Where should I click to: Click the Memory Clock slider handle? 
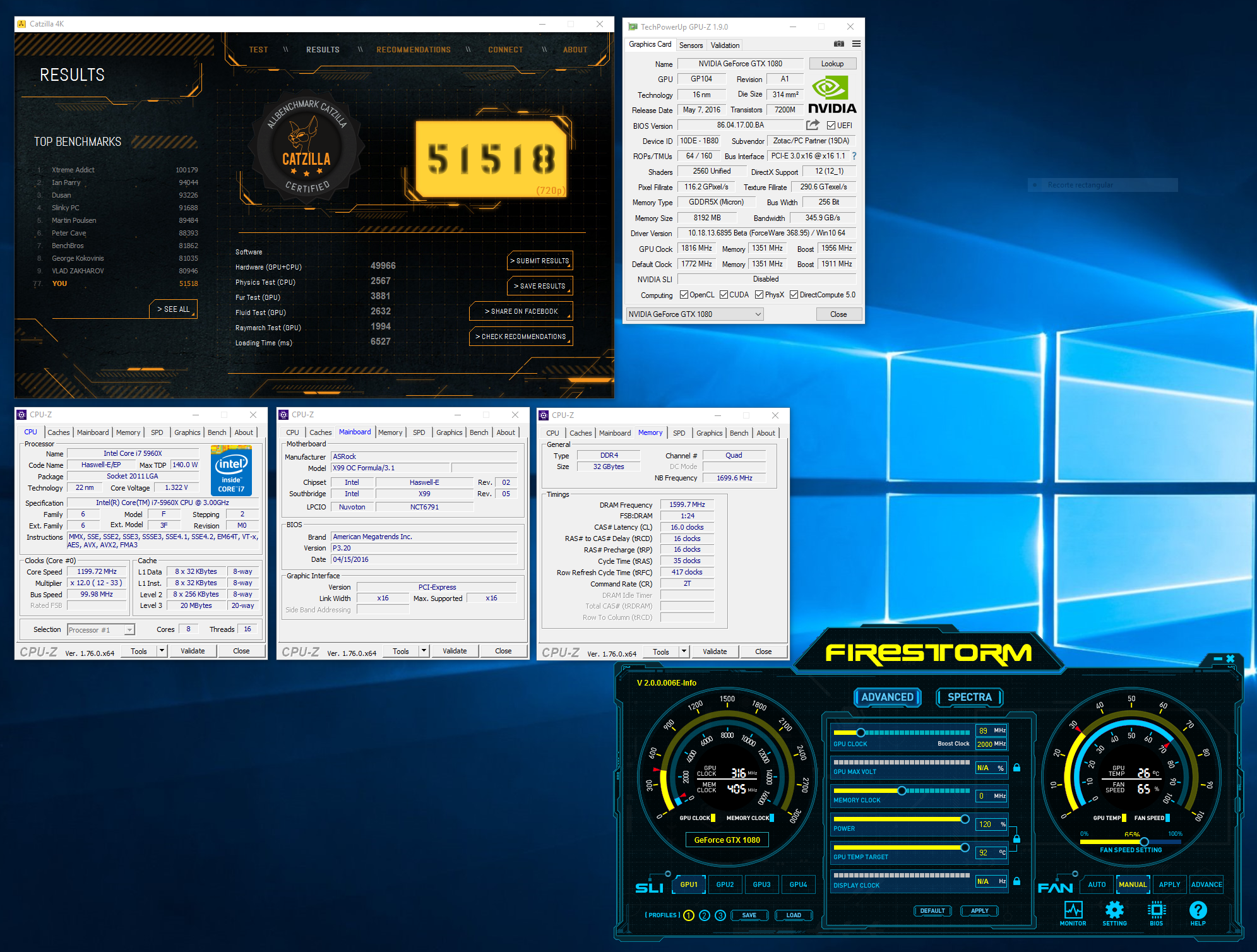click(x=902, y=790)
